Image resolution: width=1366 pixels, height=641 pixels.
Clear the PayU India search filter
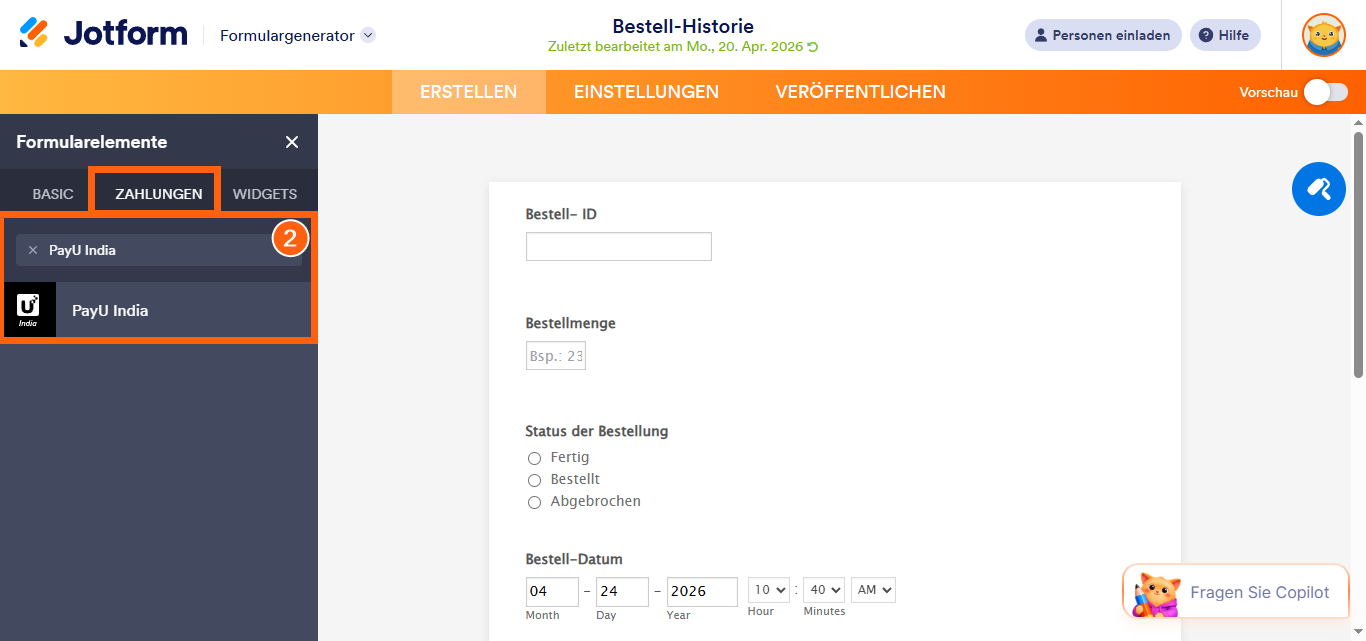pos(33,249)
